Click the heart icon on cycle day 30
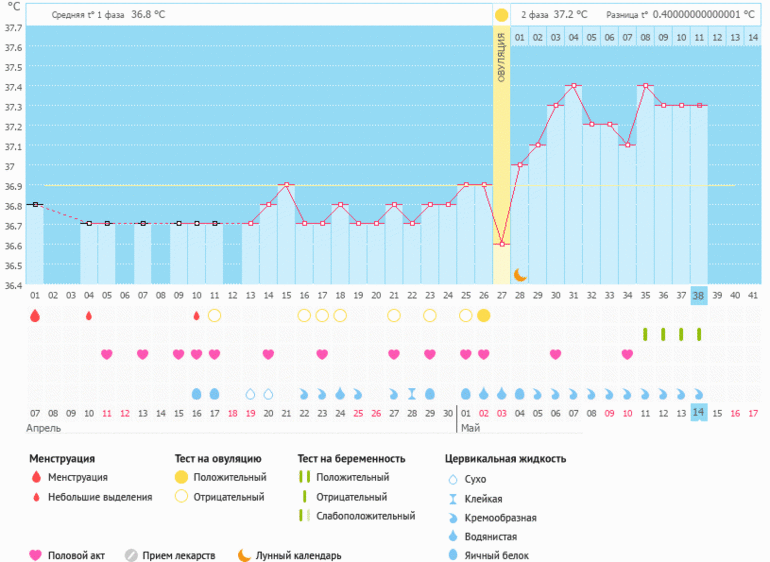 [555, 354]
